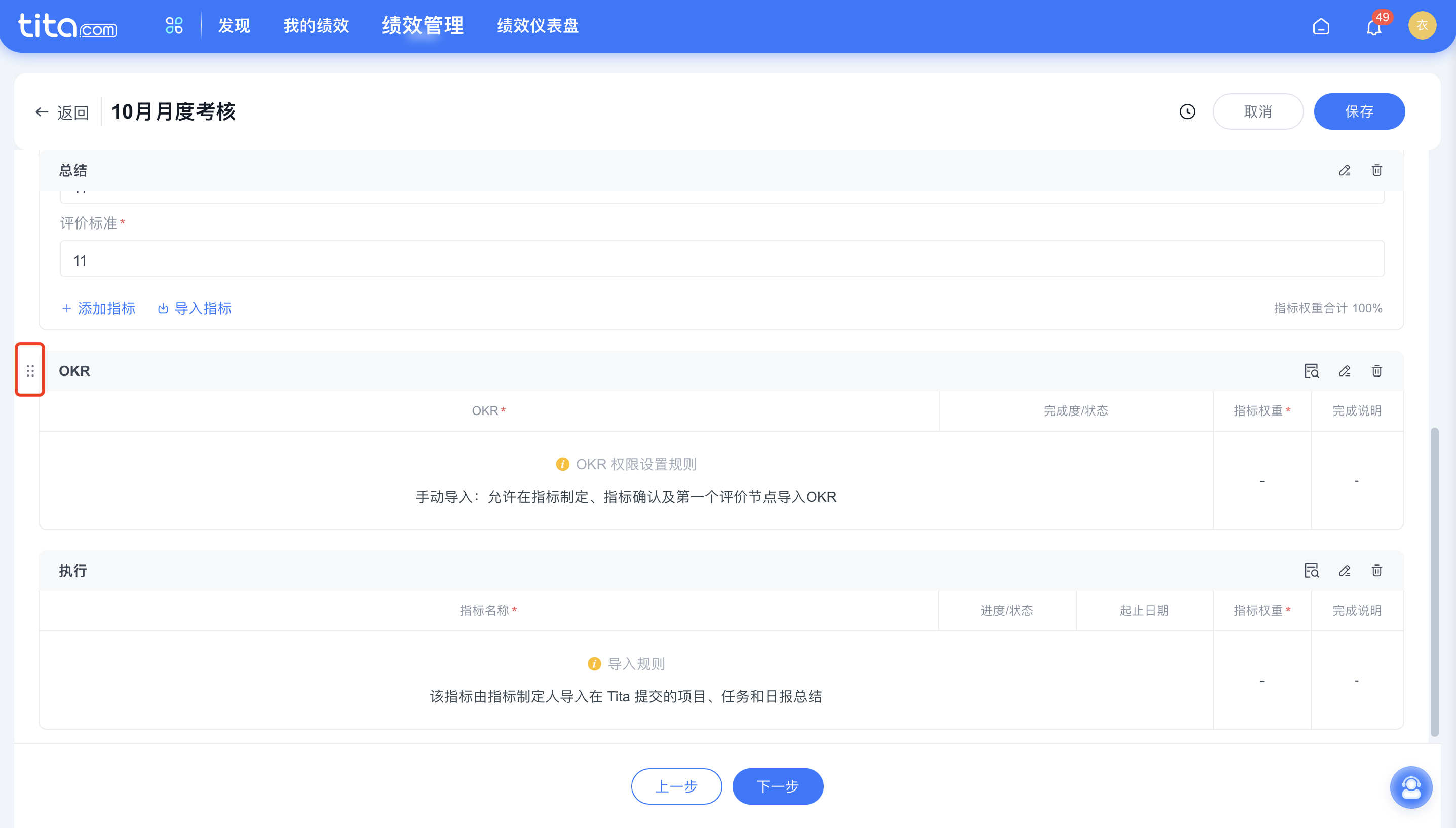This screenshot has height=828, width=1456.
Task: Delete the 执行 section with trash icon
Action: 1376,571
